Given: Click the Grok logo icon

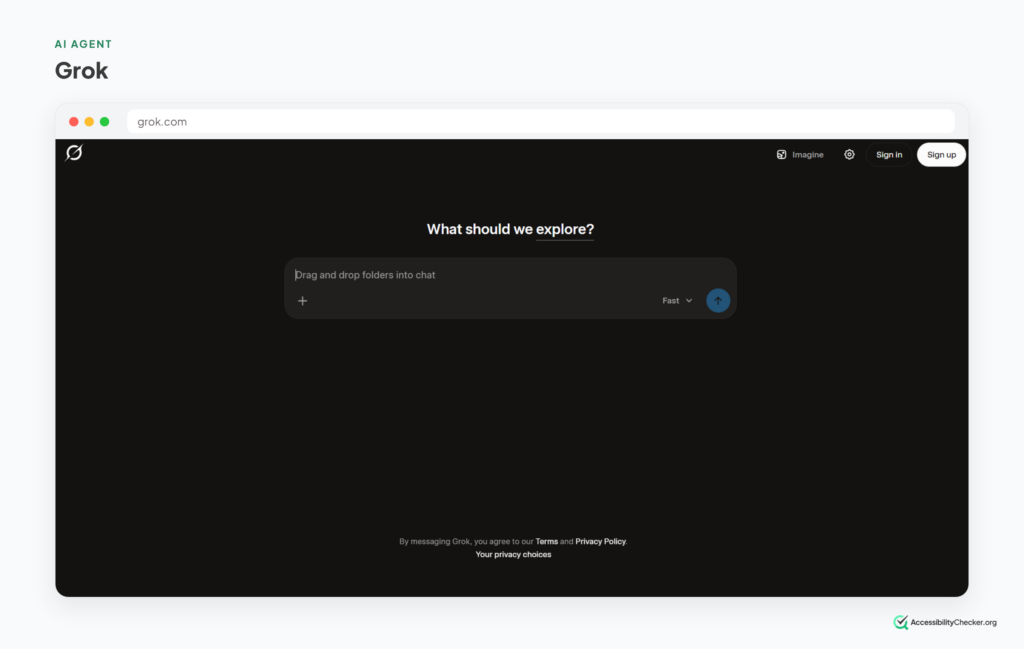Looking at the screenshot, I should click(74, 153).
